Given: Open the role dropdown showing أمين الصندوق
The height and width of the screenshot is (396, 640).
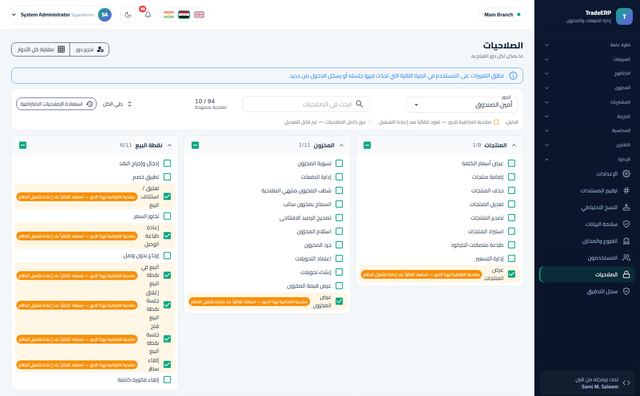Looking at the screenshot, I should tap(462, 105).
